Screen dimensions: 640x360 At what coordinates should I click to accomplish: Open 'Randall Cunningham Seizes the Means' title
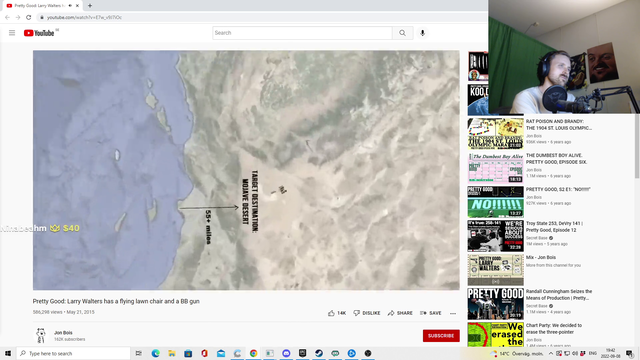pos(559,295)
